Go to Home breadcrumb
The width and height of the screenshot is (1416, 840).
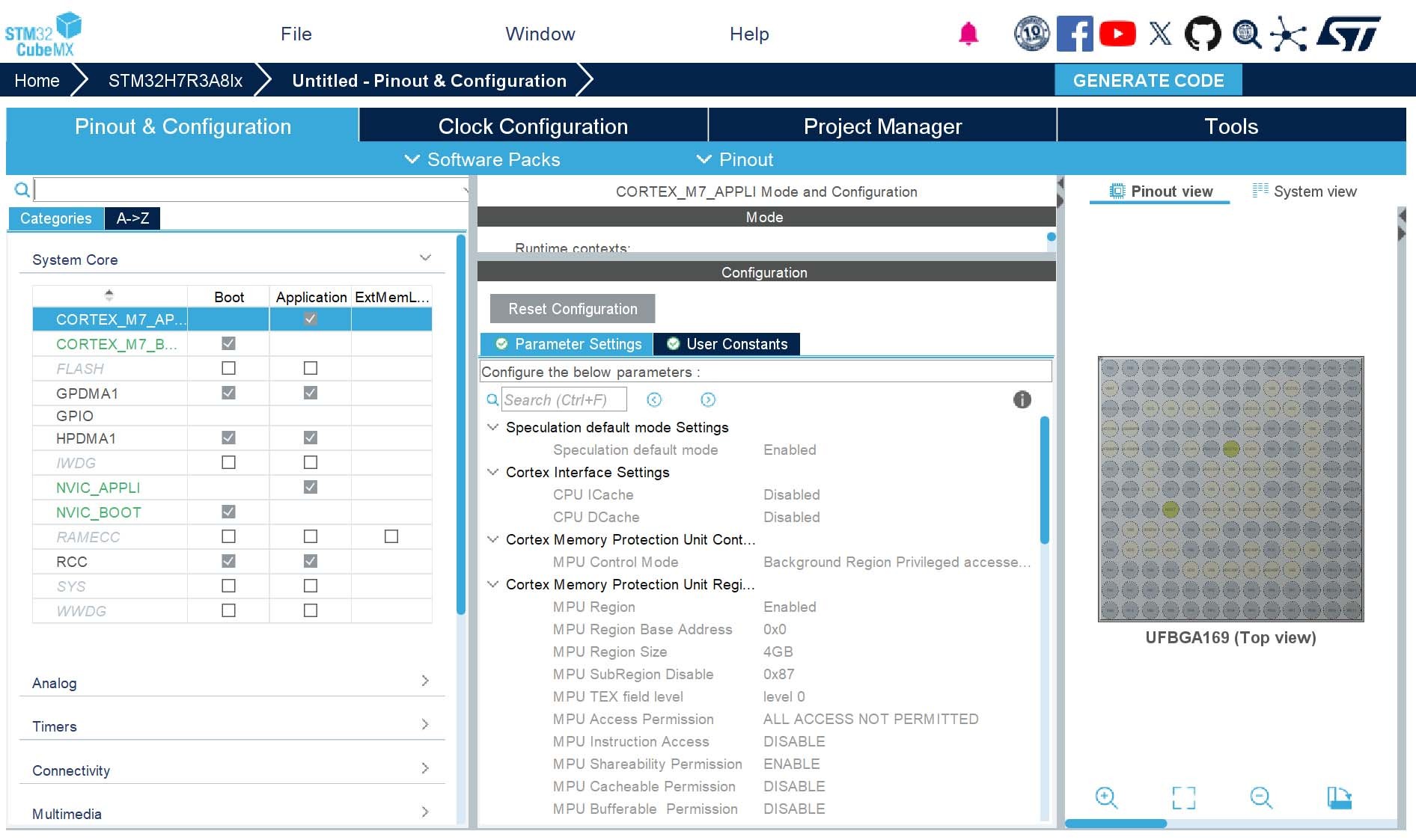(37, 80)
